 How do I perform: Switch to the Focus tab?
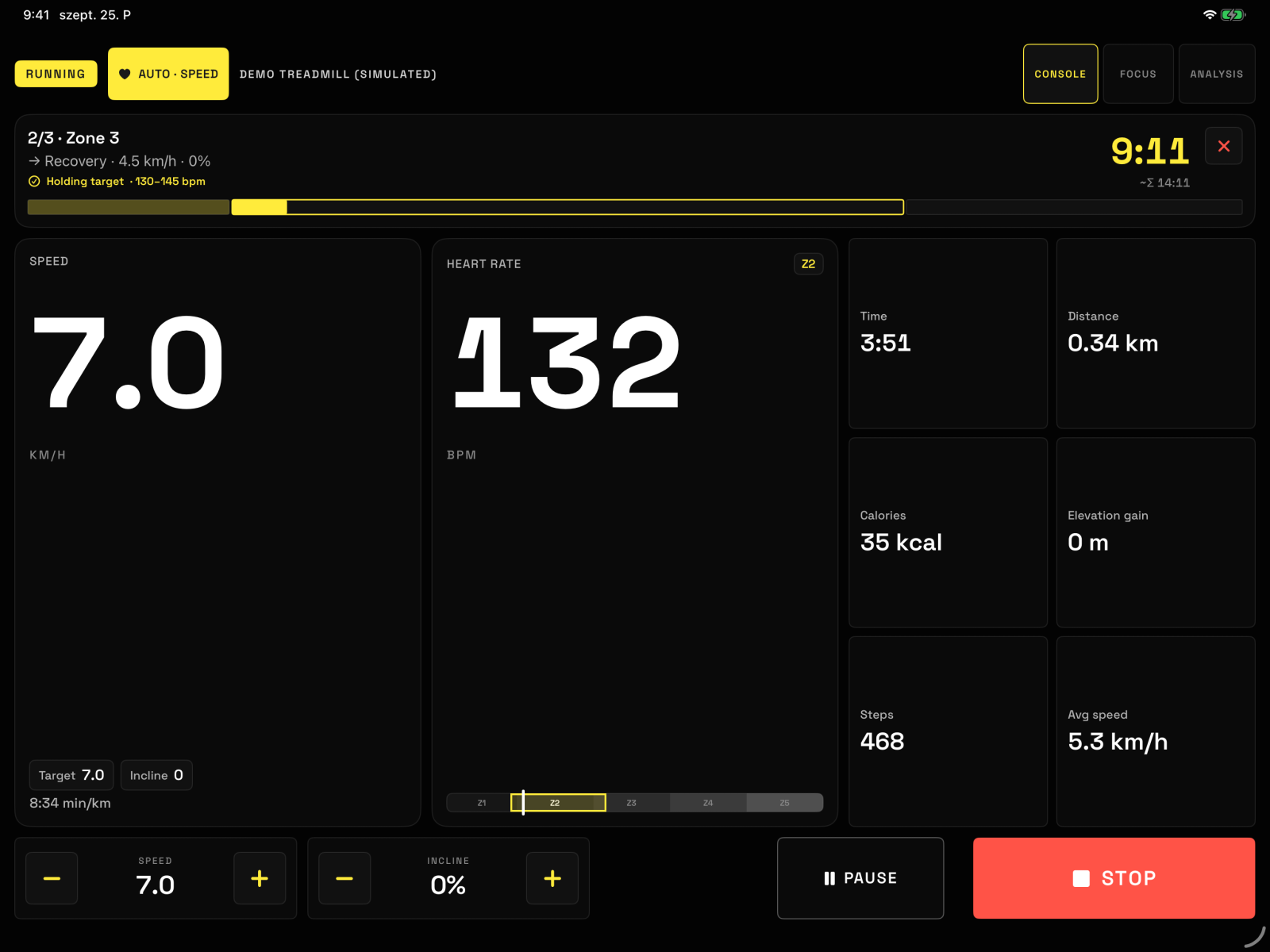(x=1138, y=74)
